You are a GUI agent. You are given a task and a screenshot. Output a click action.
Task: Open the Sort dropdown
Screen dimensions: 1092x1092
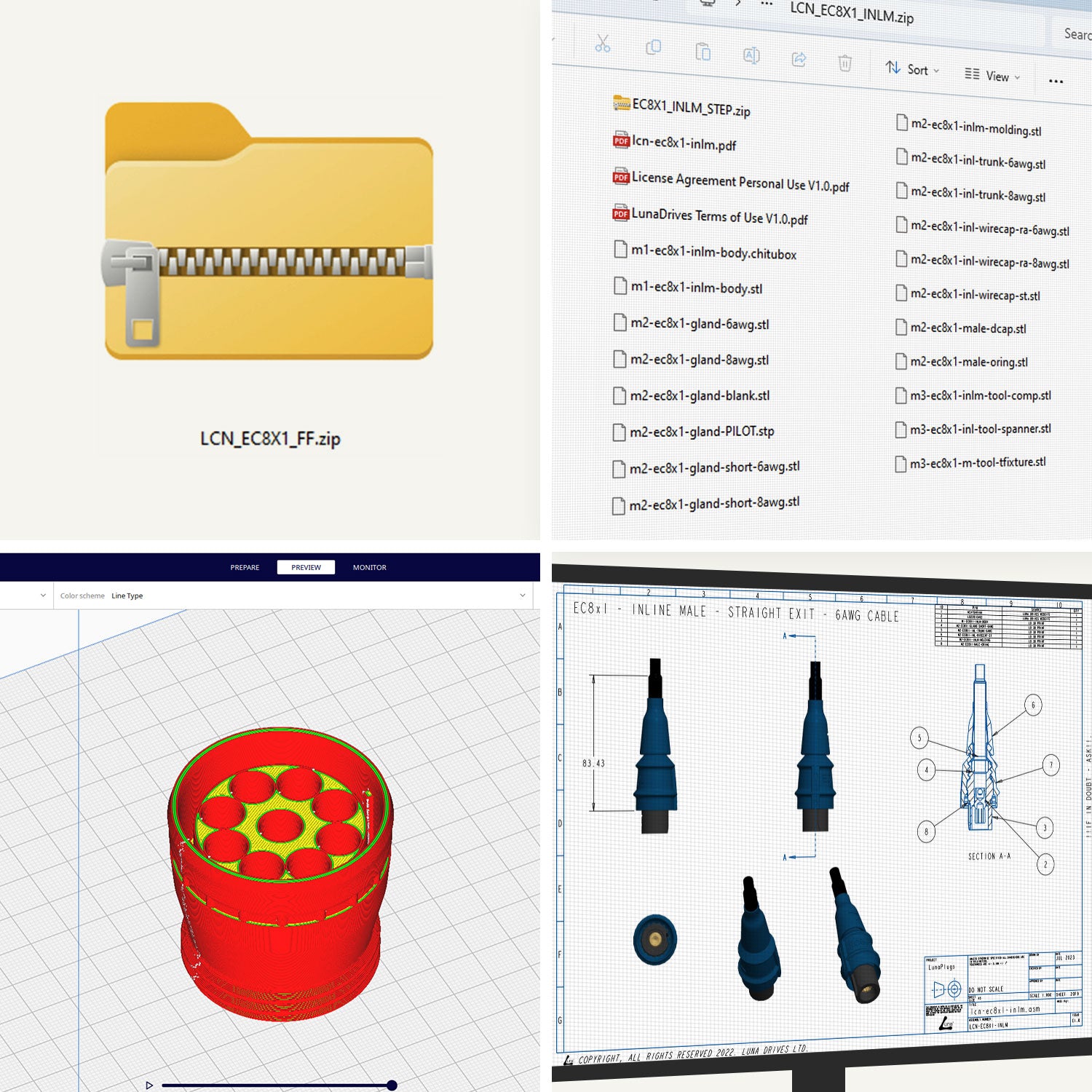point(911,69)
